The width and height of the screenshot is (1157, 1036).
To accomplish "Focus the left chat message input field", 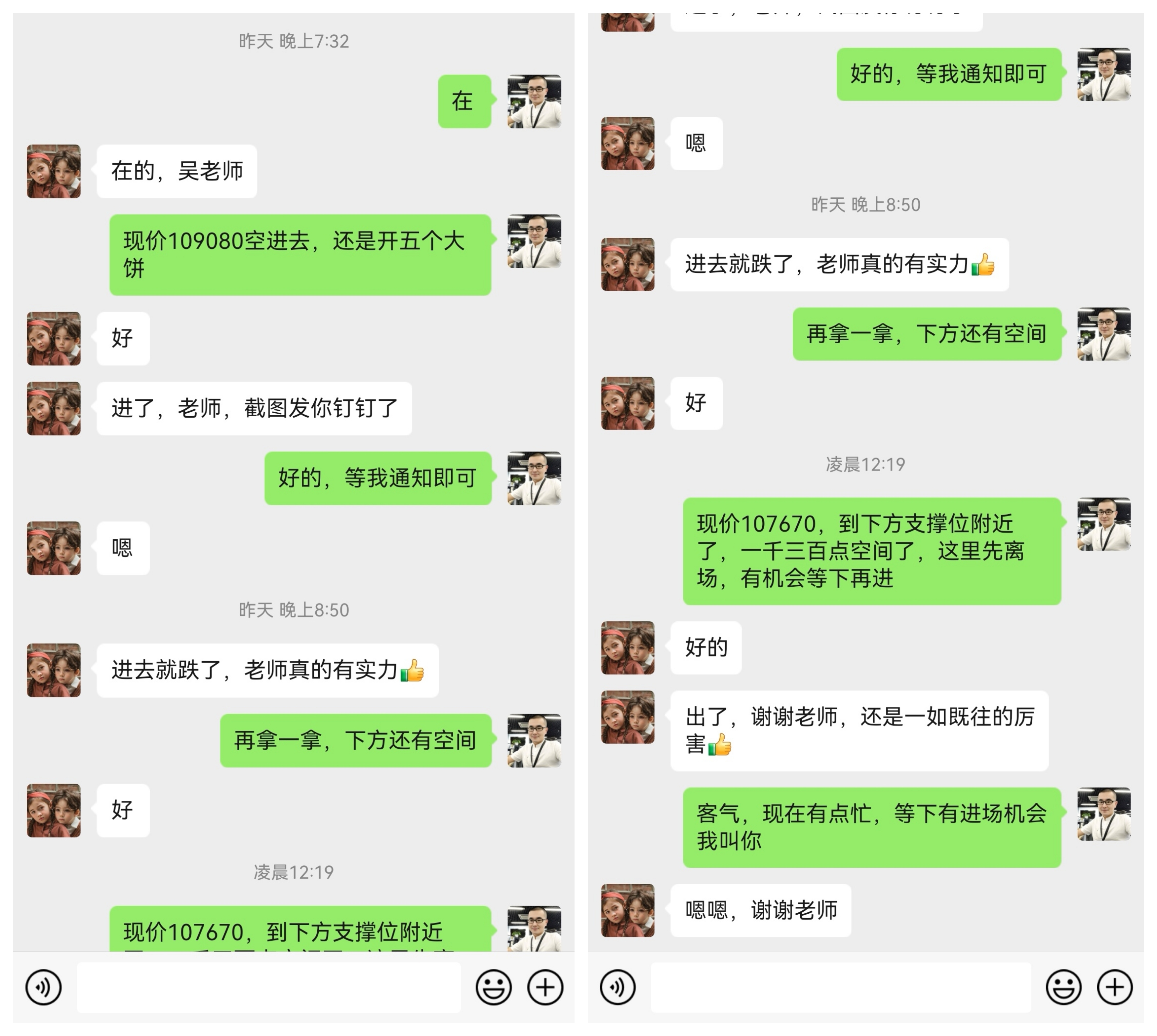I will click(269, 987).
